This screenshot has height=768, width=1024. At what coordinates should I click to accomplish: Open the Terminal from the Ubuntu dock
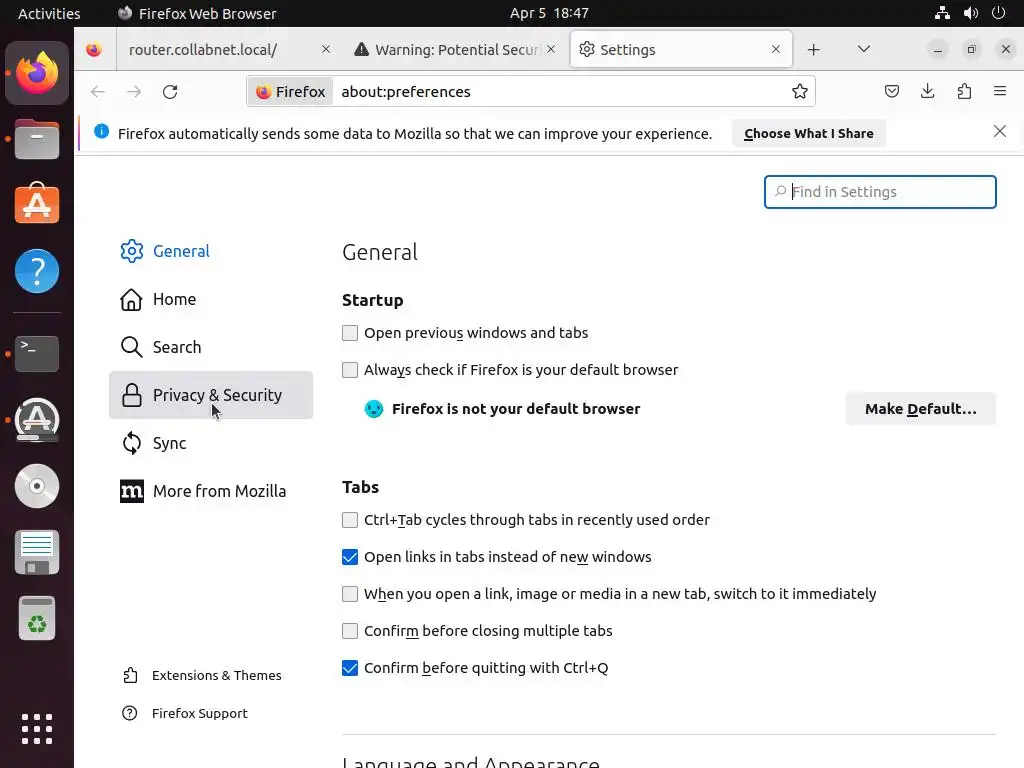pos(37,353)
